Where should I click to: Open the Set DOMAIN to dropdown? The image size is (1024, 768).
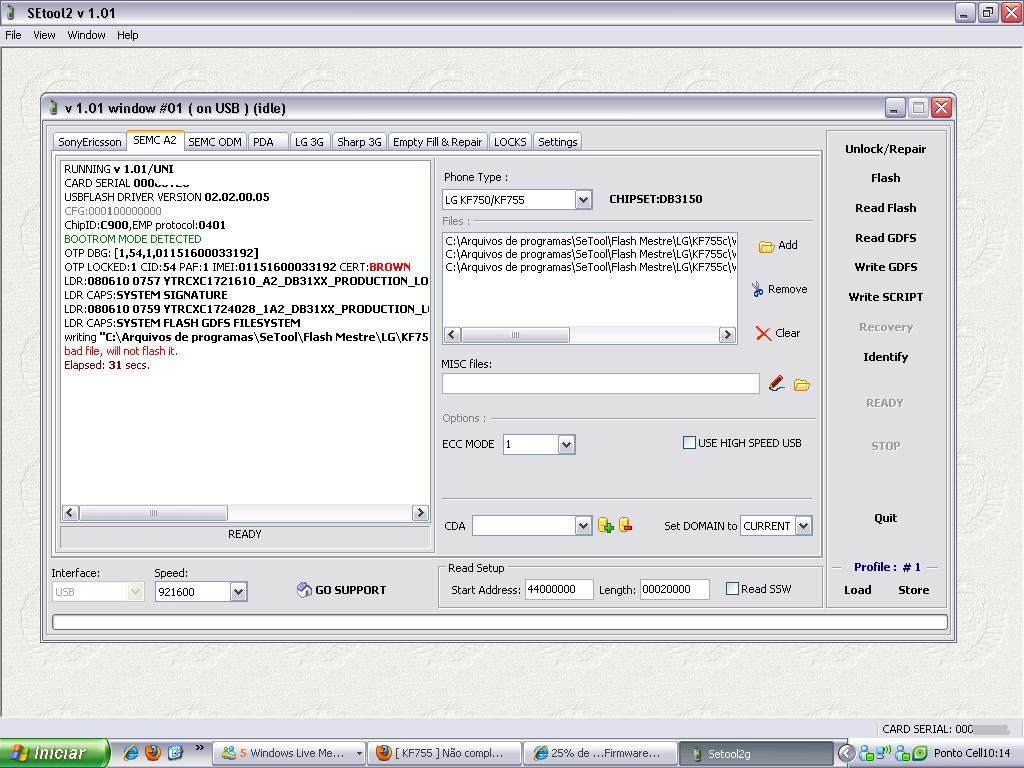(x=804, y=526)
